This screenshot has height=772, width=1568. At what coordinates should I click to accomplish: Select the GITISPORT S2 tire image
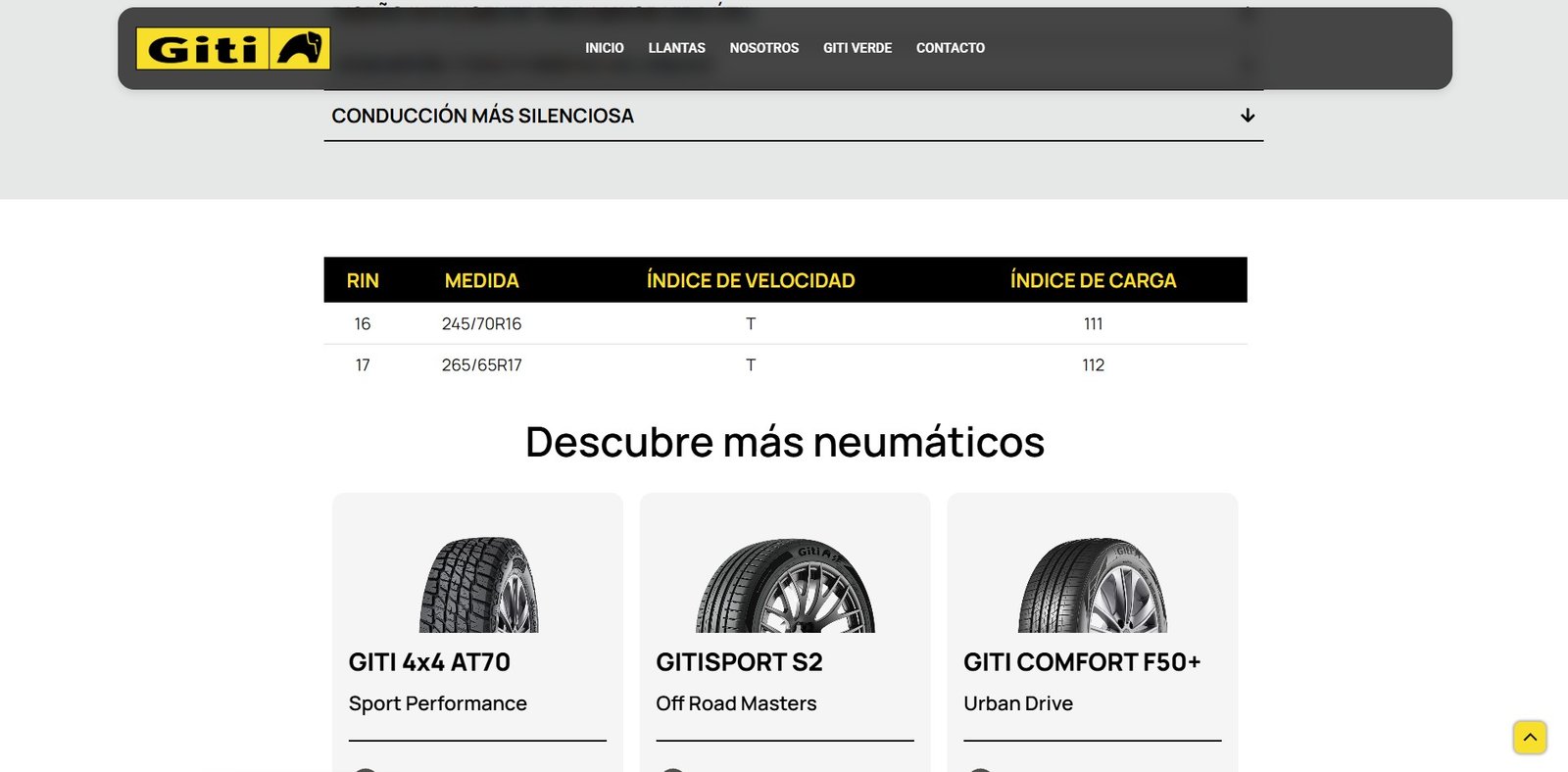tap(785, 585)
